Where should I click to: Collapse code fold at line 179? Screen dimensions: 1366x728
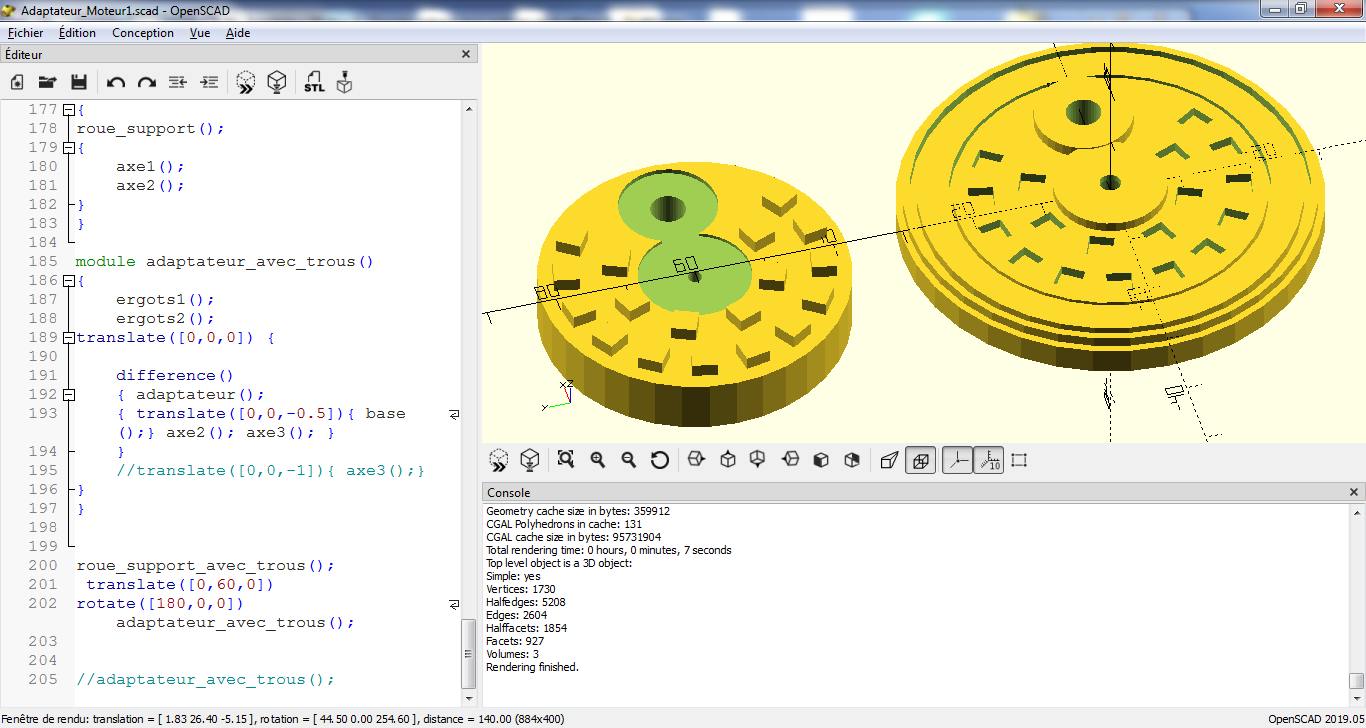click(68, 148)
